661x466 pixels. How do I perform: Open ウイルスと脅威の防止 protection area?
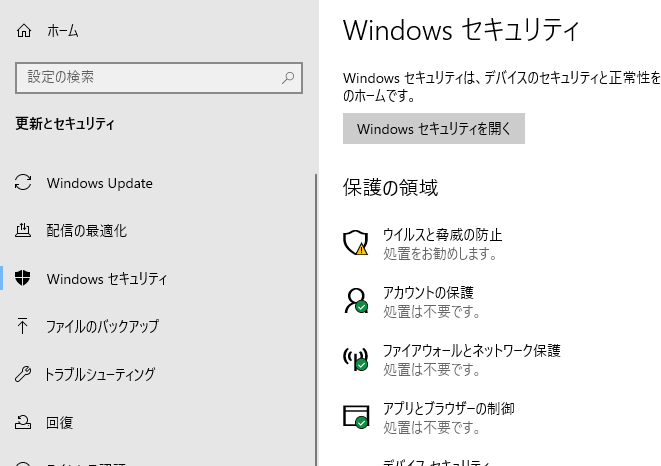[442, 235]
